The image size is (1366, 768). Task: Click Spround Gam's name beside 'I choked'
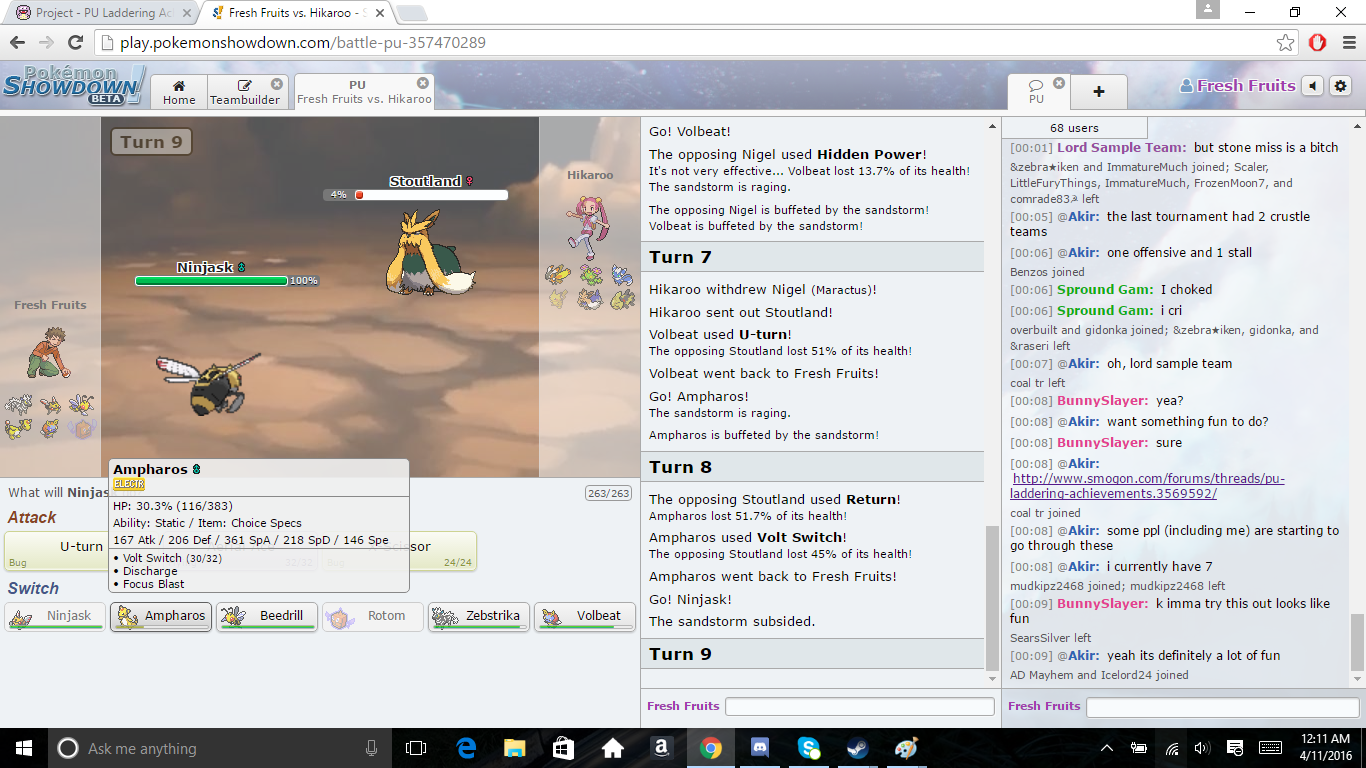1106,289
